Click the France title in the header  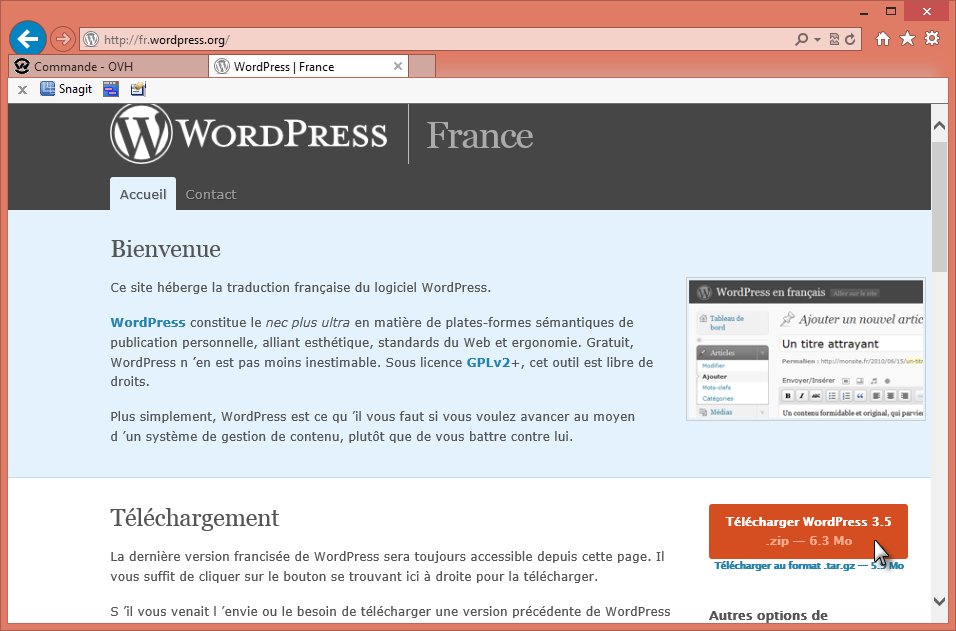pyautogui.click(x=479, y=135)
